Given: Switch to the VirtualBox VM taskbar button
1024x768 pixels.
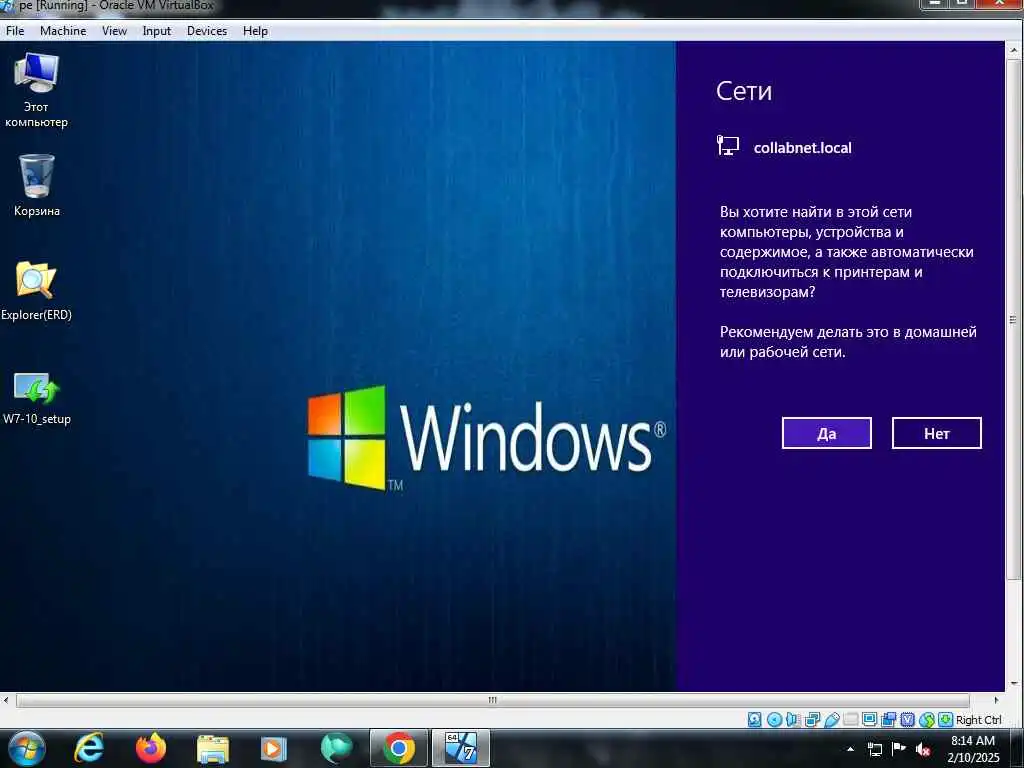Looking at the screenshot, I should point(460,748).
